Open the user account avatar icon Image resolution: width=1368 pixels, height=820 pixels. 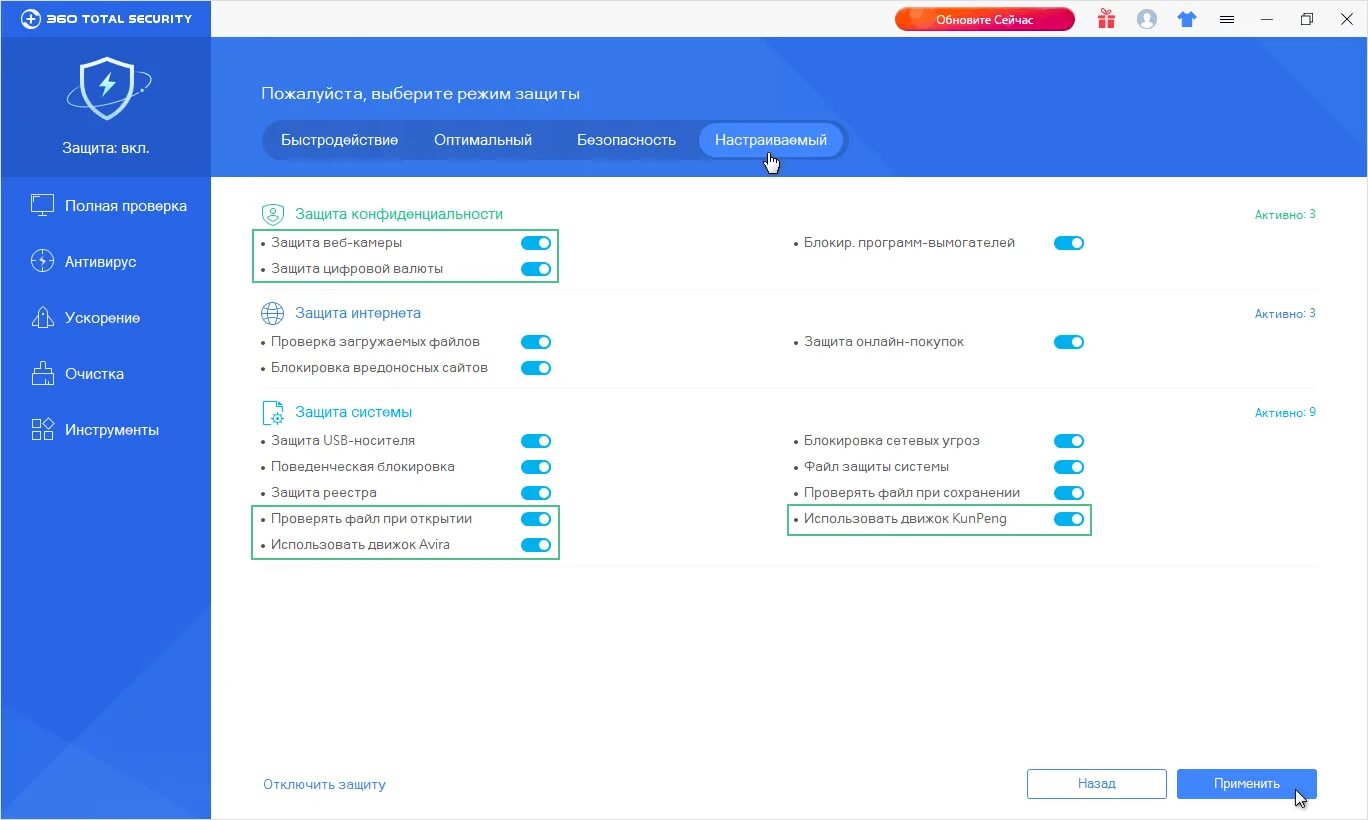pyautogui.click(x=1147, y=19)
